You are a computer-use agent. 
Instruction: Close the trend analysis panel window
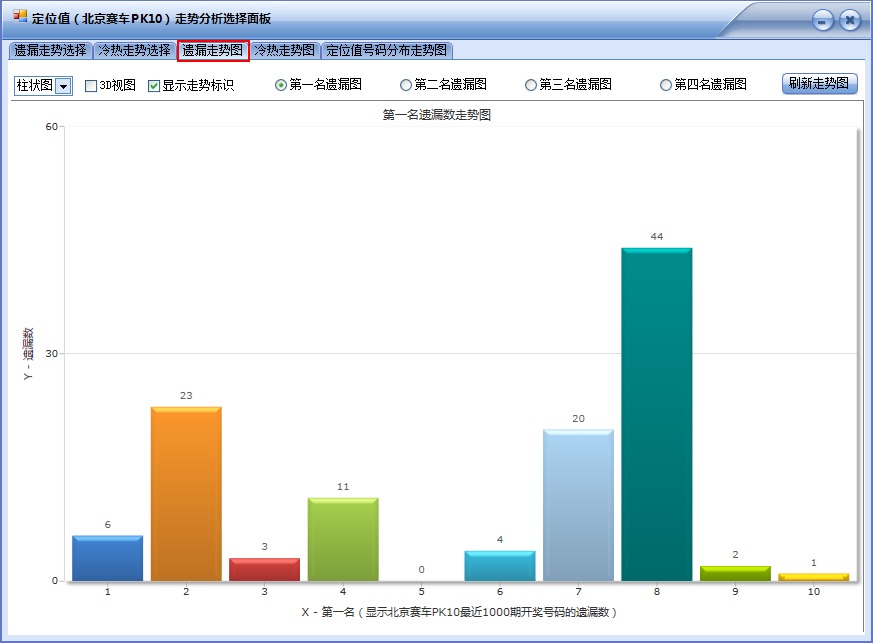click(849, 20)
